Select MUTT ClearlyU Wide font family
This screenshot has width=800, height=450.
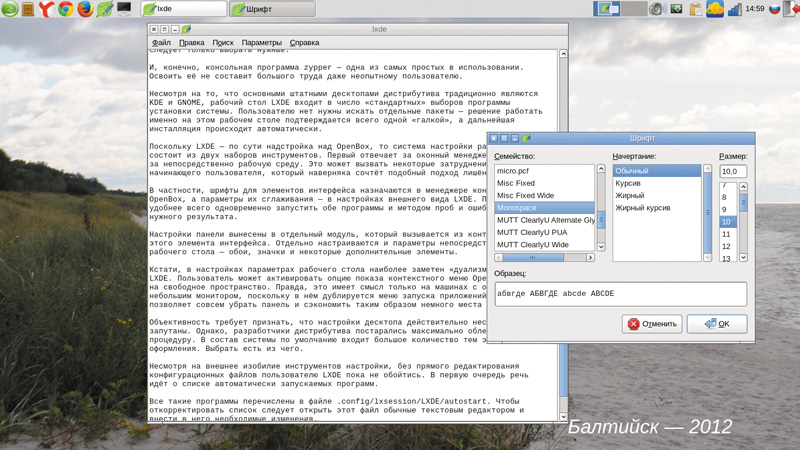[544, 244]
